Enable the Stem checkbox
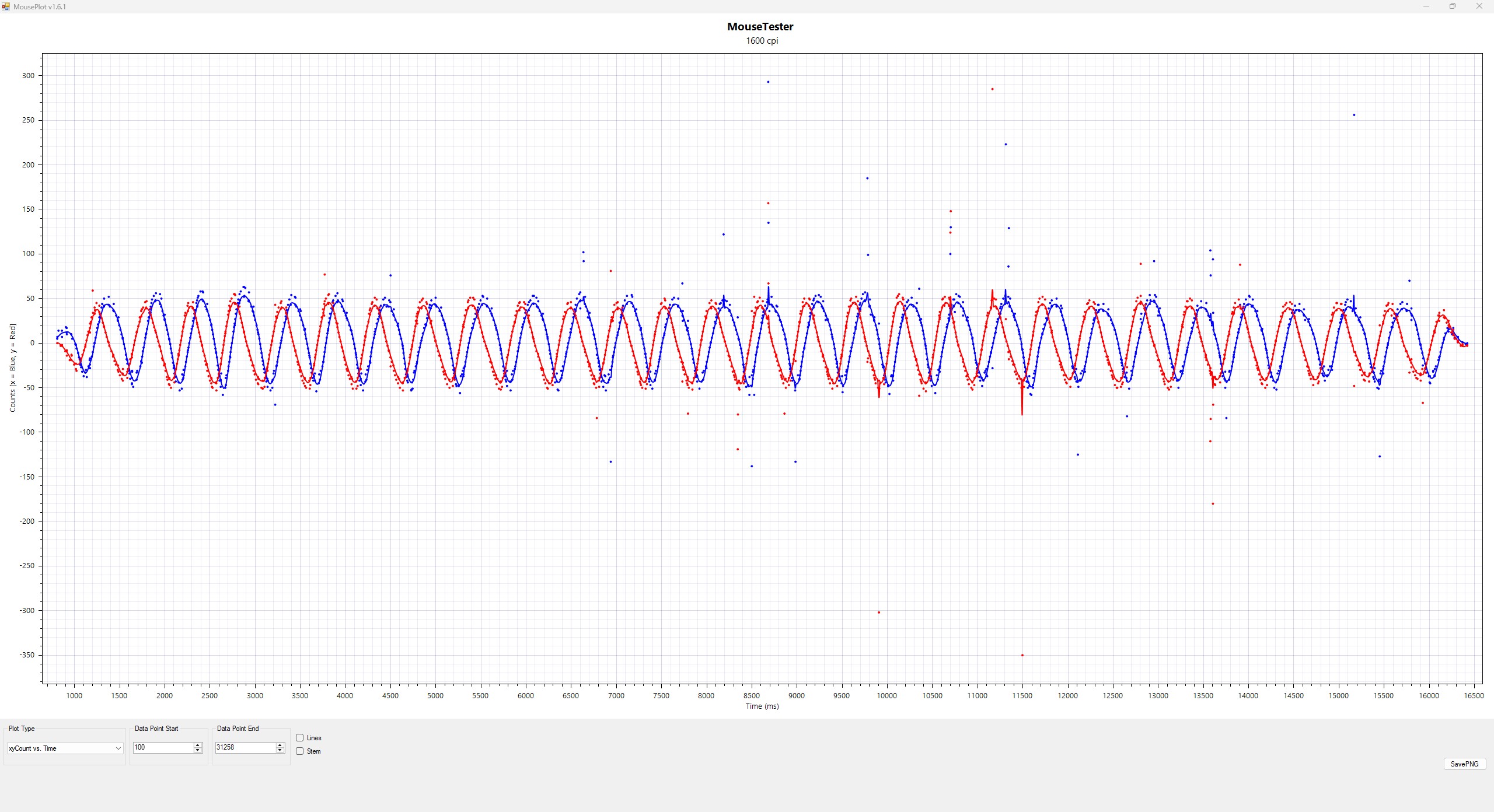 (300, 751)
